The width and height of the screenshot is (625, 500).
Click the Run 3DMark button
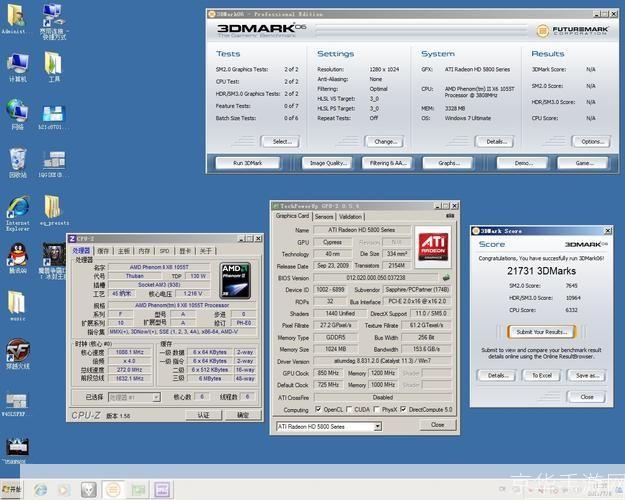(x=248, y=163)
